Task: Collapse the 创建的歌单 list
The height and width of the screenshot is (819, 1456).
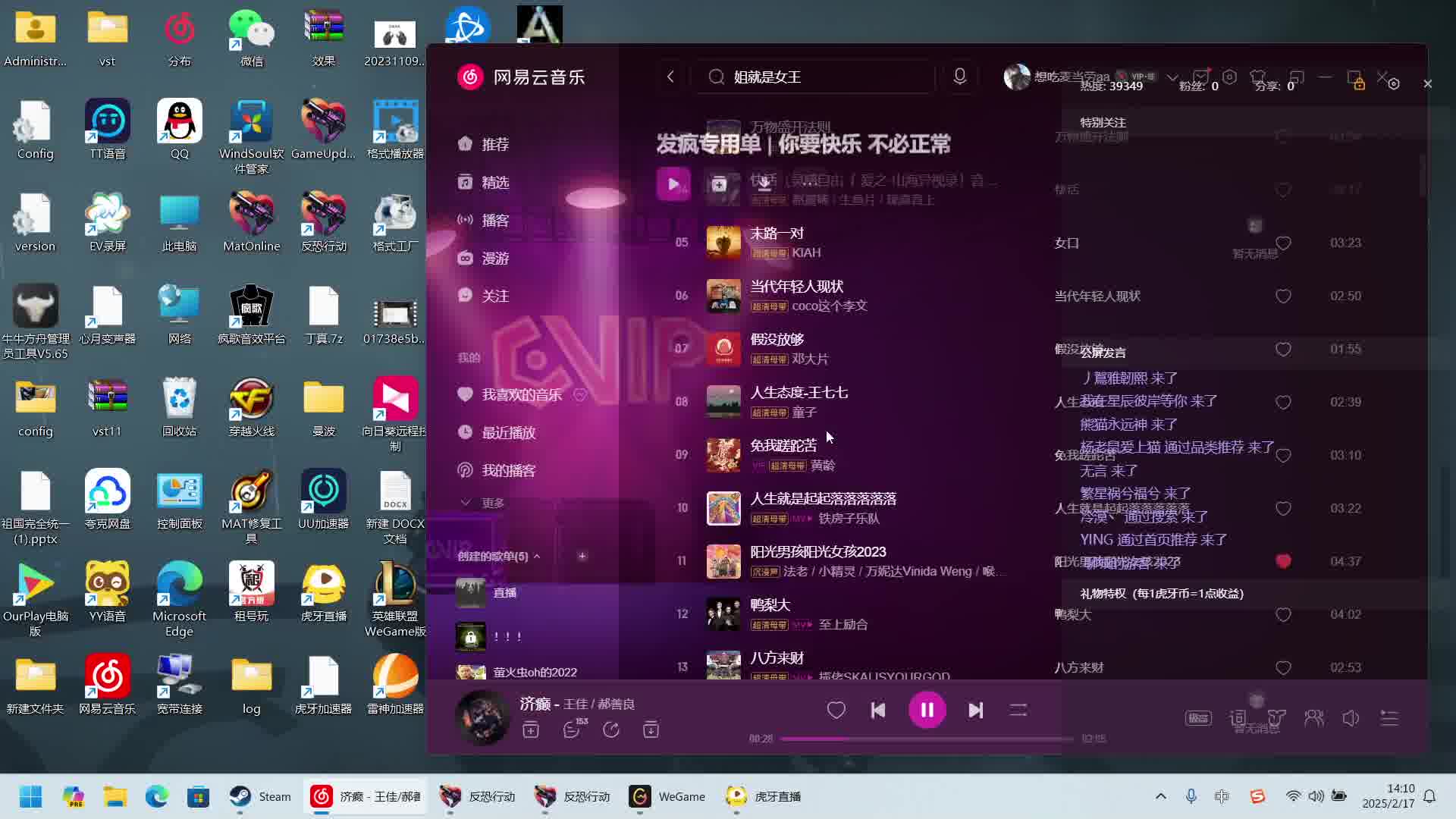Action: point(537,556)
